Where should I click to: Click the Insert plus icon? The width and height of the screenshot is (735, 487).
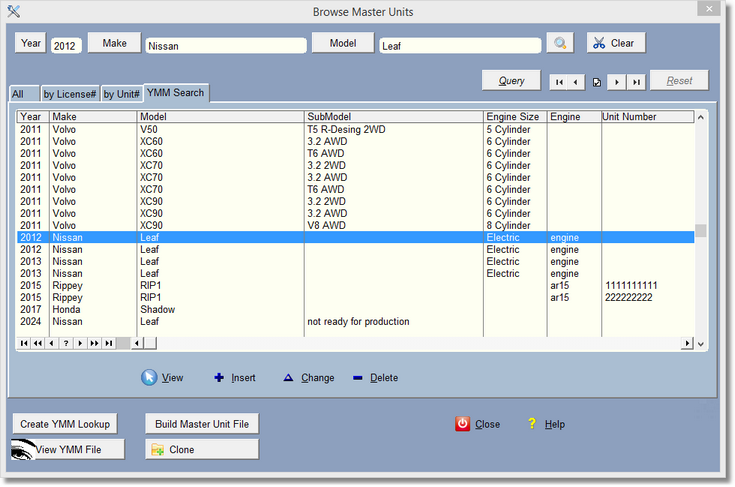219,378
